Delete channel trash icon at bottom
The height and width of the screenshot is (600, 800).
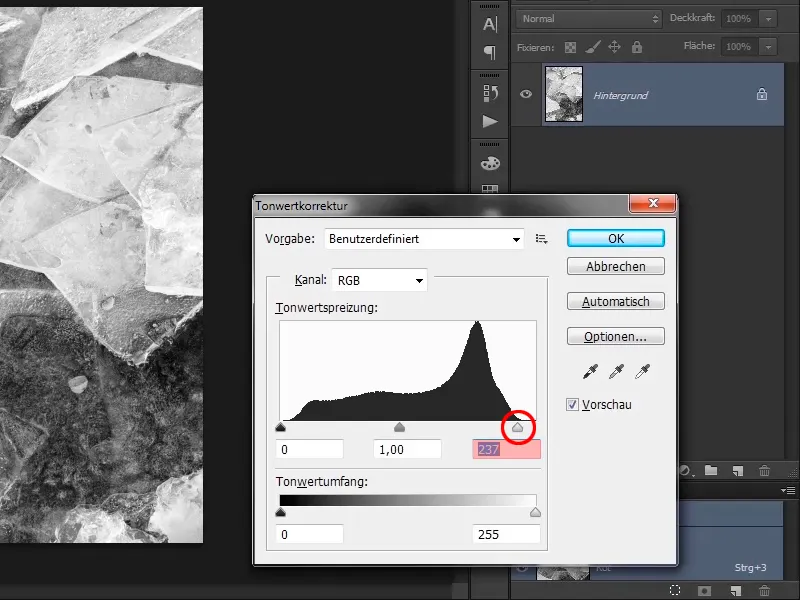click(x=764, y=590)
